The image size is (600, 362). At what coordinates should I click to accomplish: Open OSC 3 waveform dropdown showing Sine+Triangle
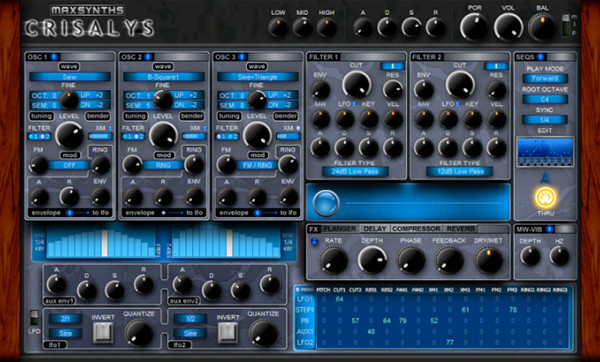coord(258,77)
